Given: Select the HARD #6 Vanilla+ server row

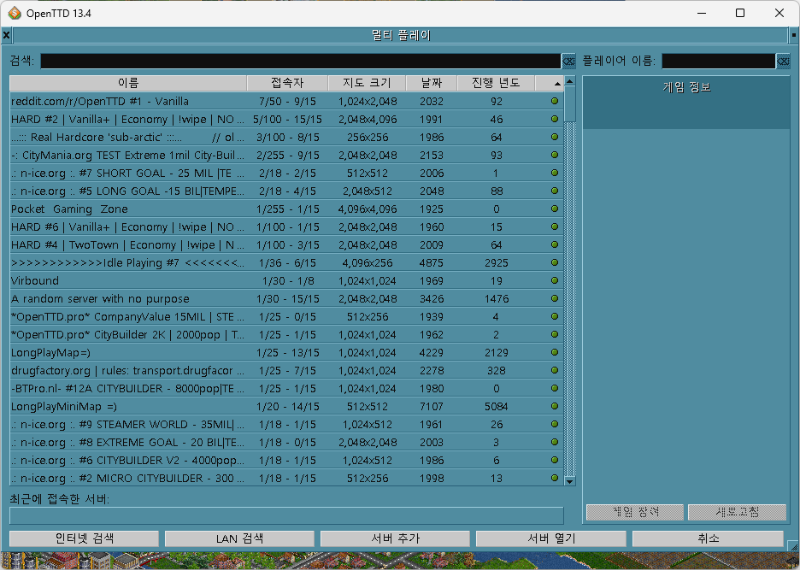Looking at the screenshot, I should [x=286, y=227].
